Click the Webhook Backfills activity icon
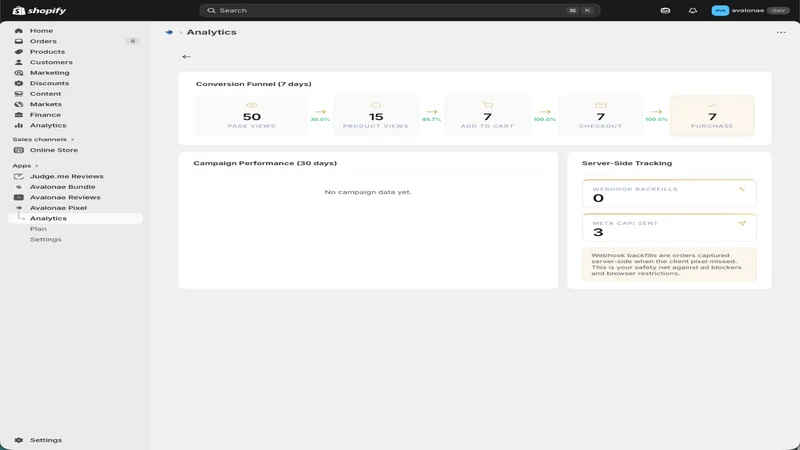 click(x=741, y=189)
